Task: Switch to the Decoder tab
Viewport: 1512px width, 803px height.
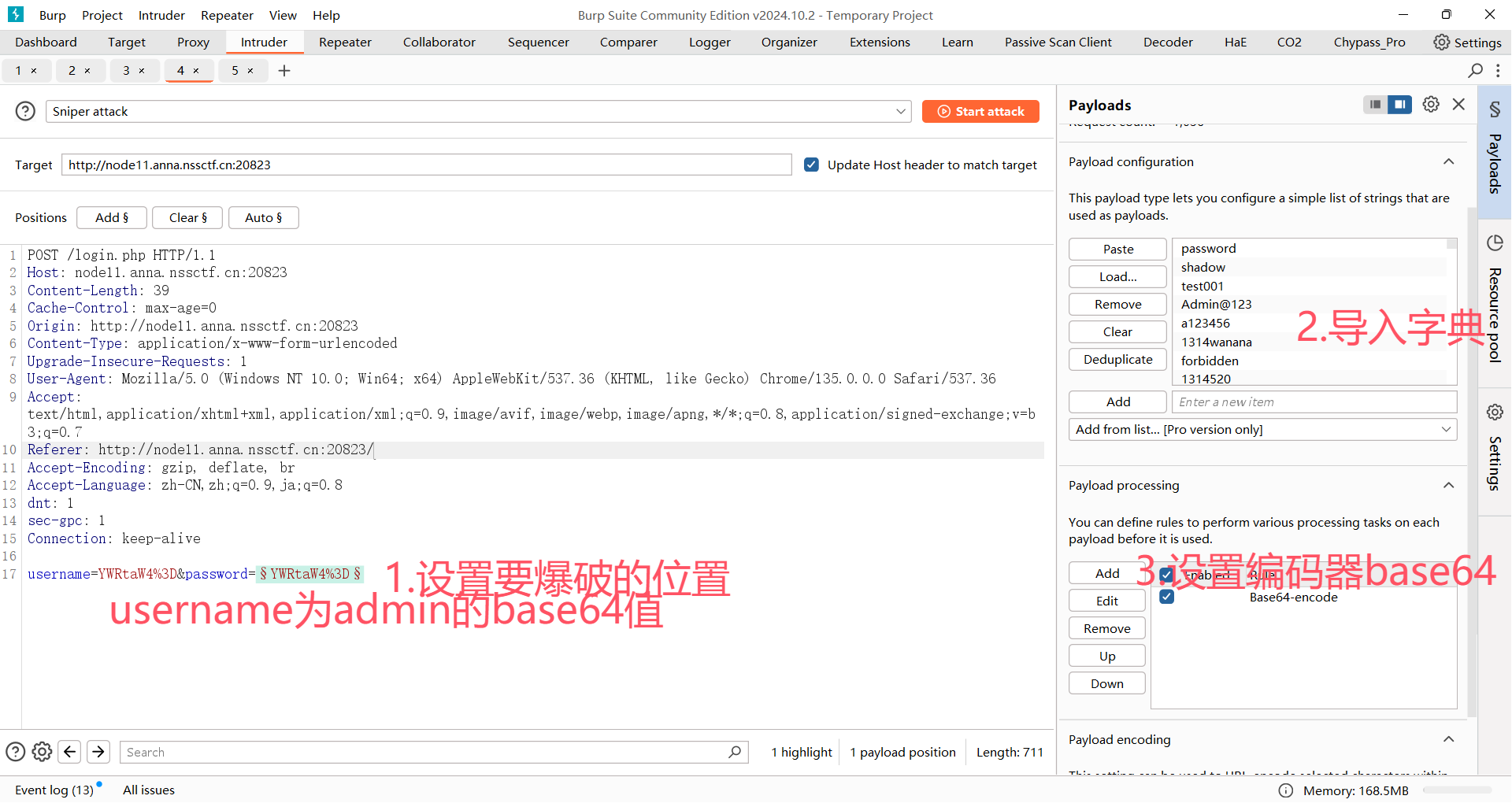Action: coord(1168,43)
